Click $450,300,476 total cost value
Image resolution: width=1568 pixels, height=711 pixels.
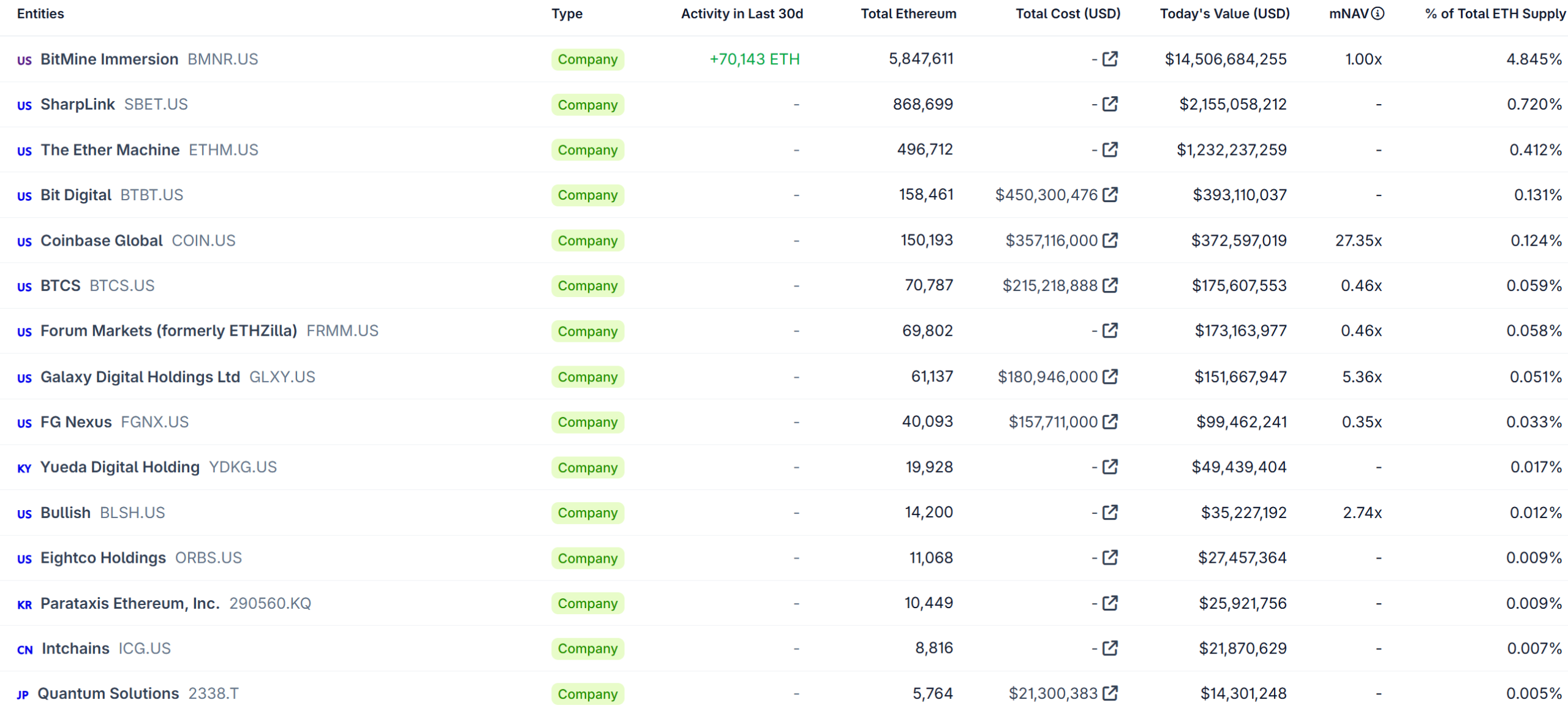[x=1046, y=195]
